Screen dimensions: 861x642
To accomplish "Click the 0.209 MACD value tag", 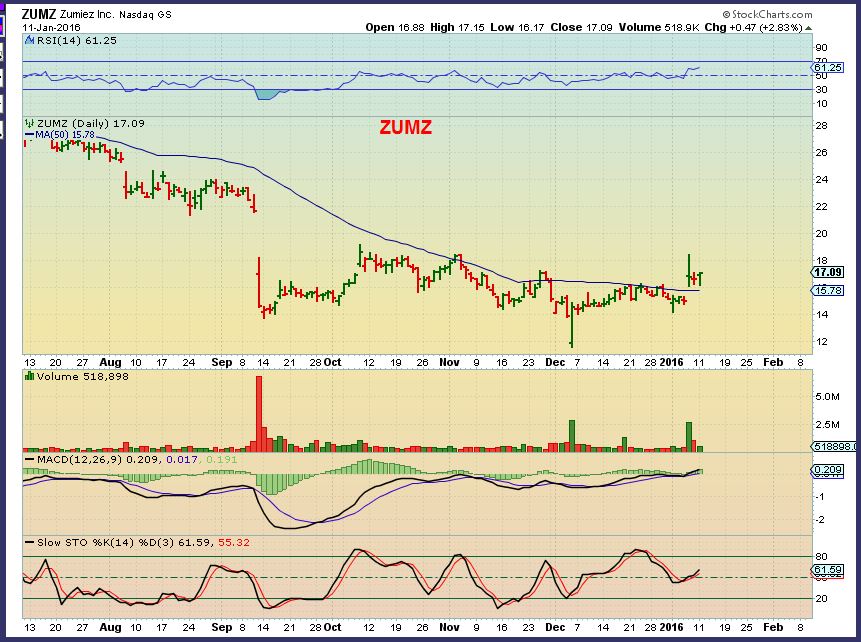I will point(828,470).
